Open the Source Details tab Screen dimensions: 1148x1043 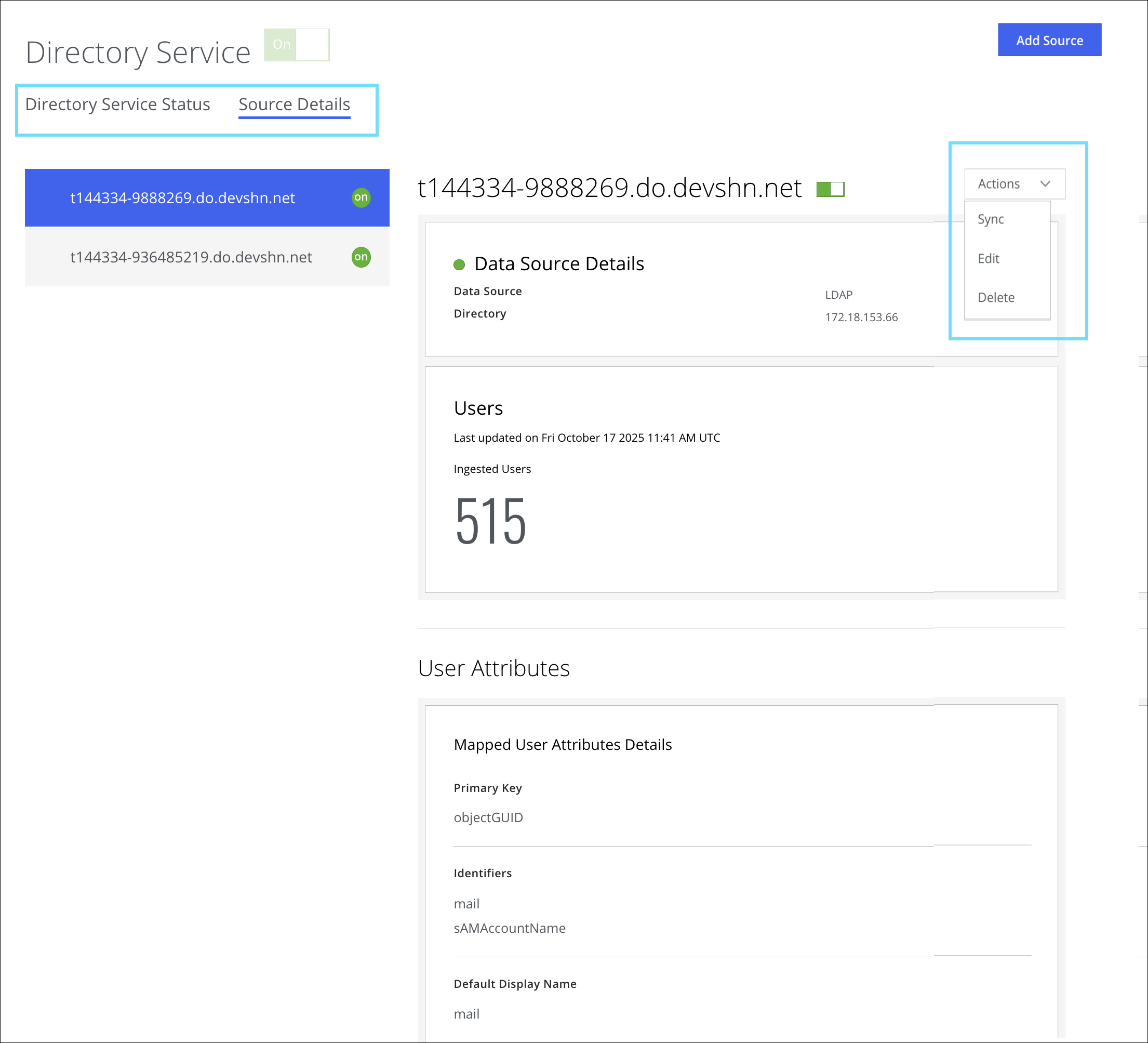(x=294, y=104)
